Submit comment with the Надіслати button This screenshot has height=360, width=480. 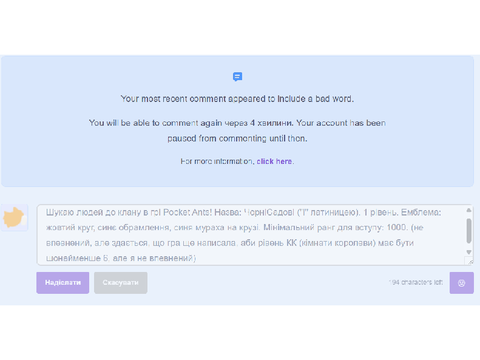click(x=63, y=283)
